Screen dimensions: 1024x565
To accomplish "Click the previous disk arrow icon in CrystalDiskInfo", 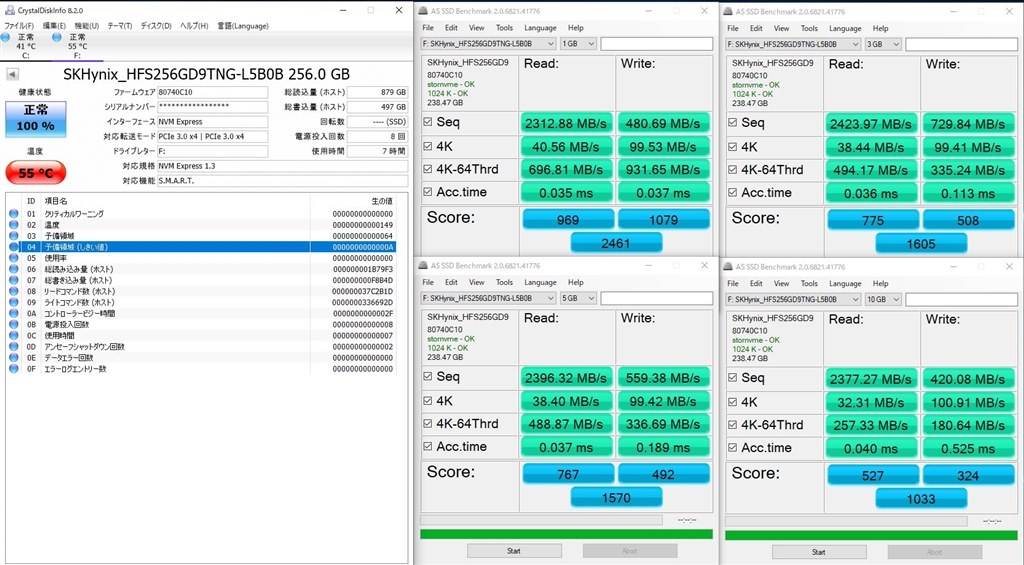I will (x=12, y=74).
